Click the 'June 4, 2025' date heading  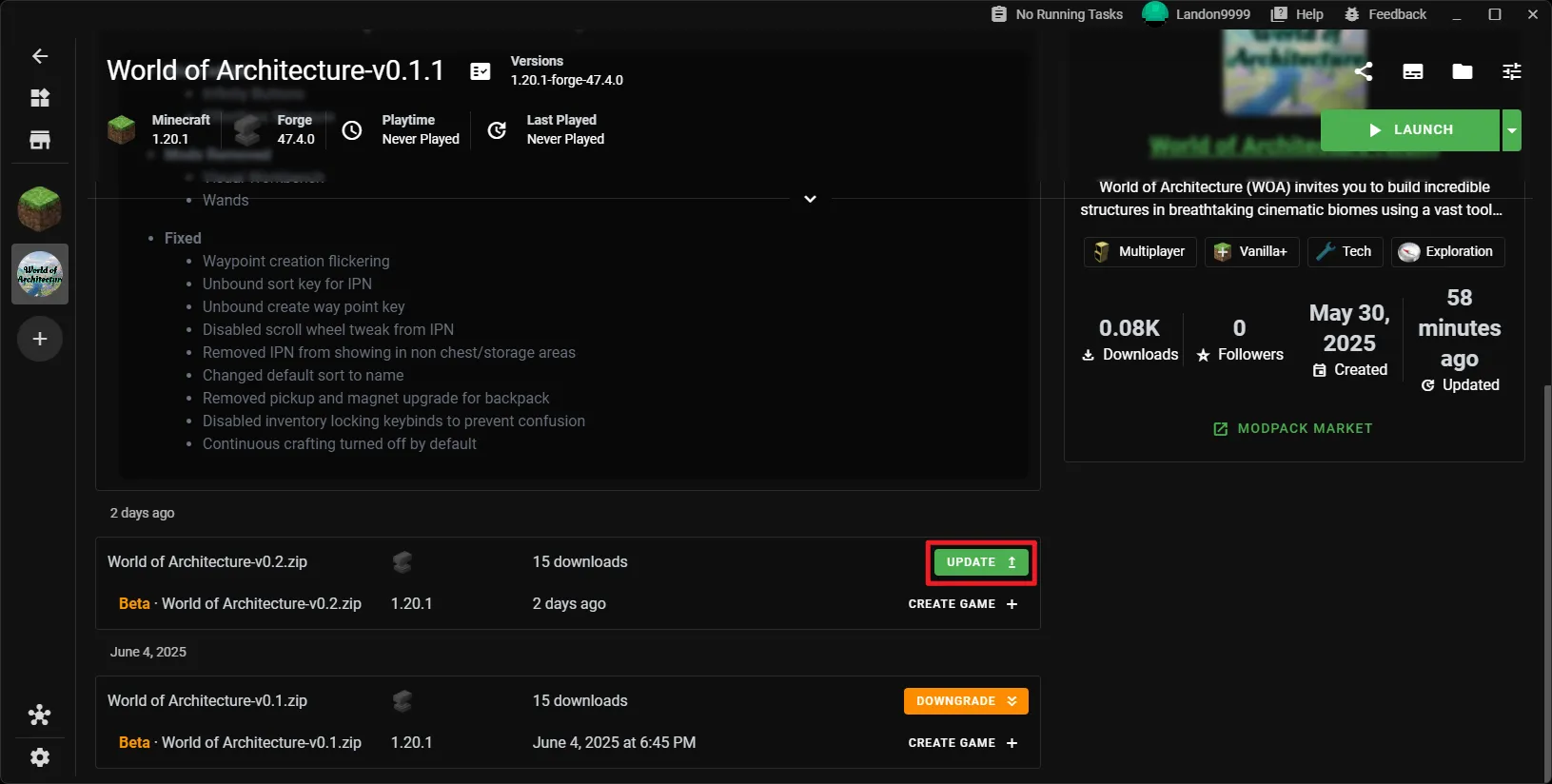click(x=147, y=652)
